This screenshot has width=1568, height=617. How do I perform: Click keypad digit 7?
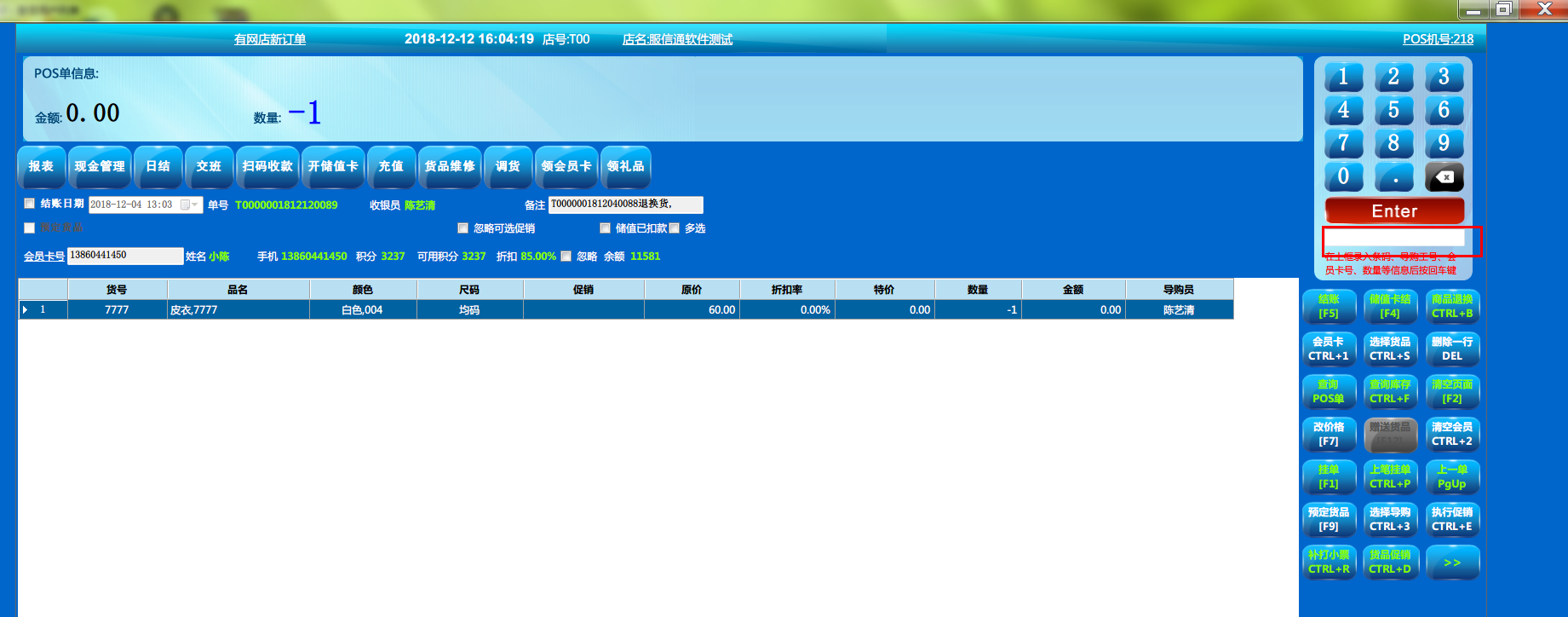[x=1343, y=143]
